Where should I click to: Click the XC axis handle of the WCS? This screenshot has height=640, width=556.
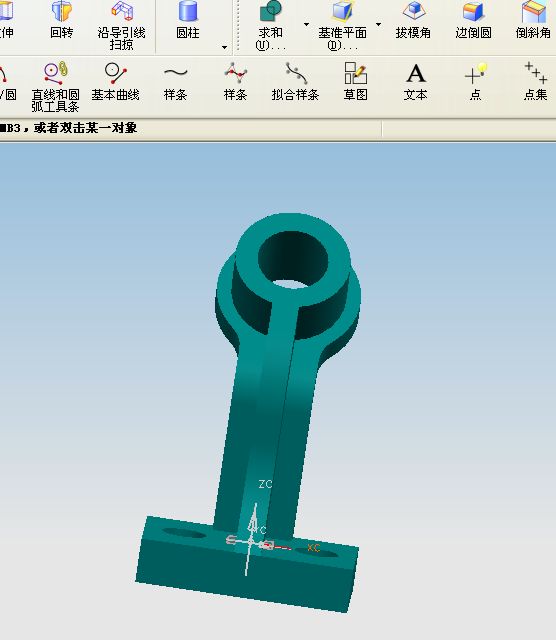pyautogui.click(x=313, y=548)
